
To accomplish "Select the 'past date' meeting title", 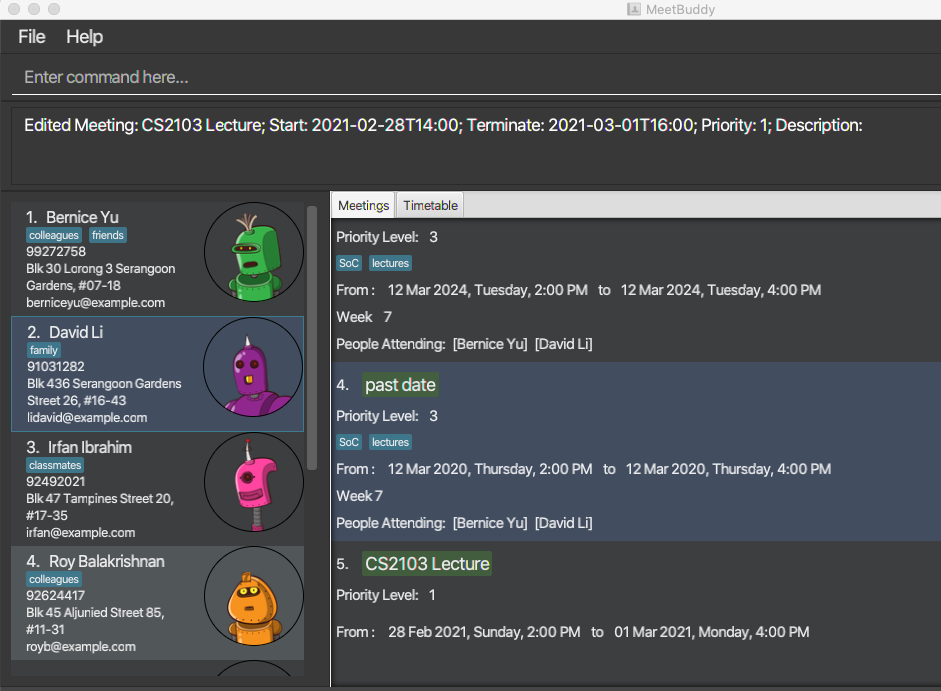I will [400, 385].
